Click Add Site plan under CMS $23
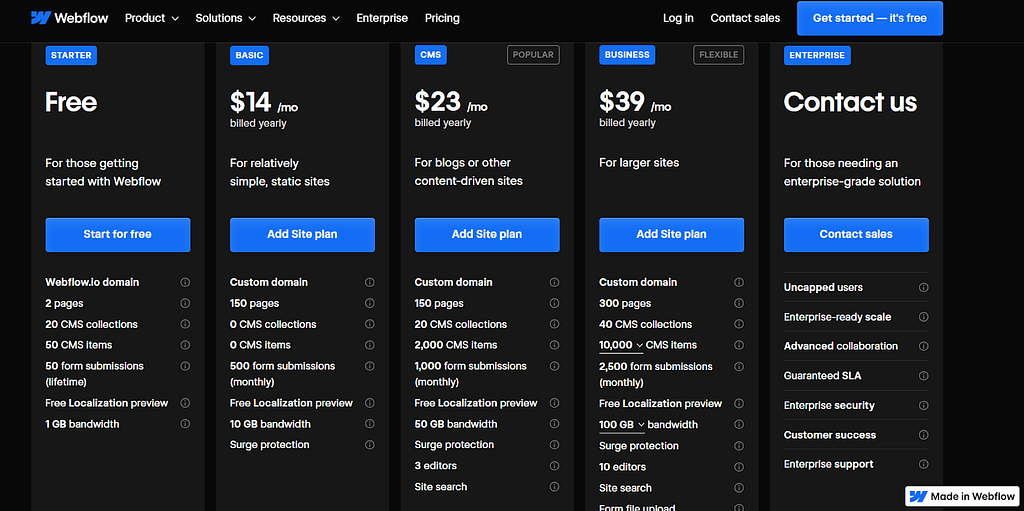The width and height of the screenshot is (1024, 511). coord(487,235)
